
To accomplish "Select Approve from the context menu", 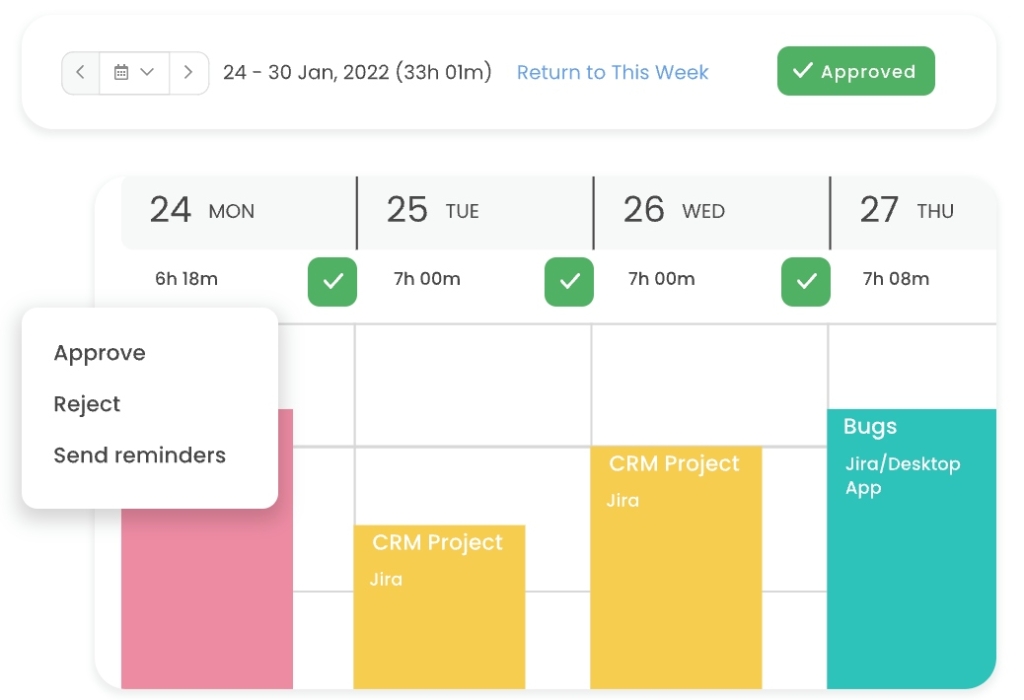I will click(100, 353).
